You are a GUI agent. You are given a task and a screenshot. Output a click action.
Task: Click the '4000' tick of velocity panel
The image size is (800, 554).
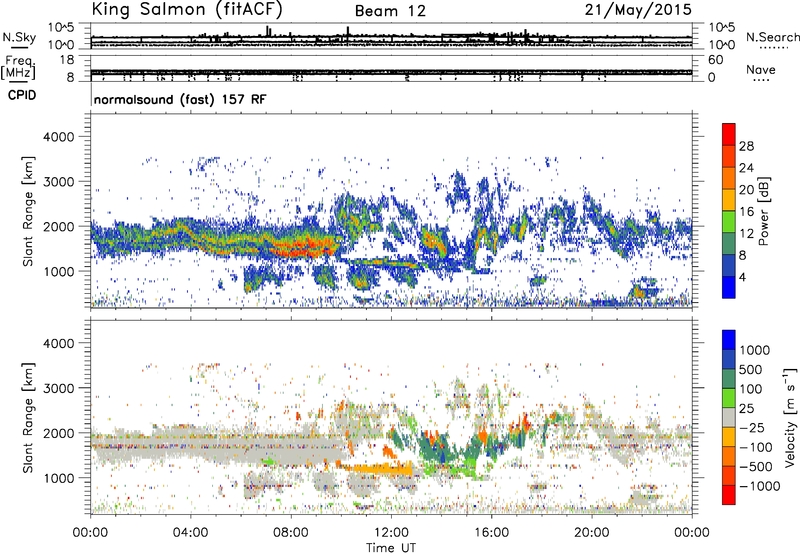[58, 344]
